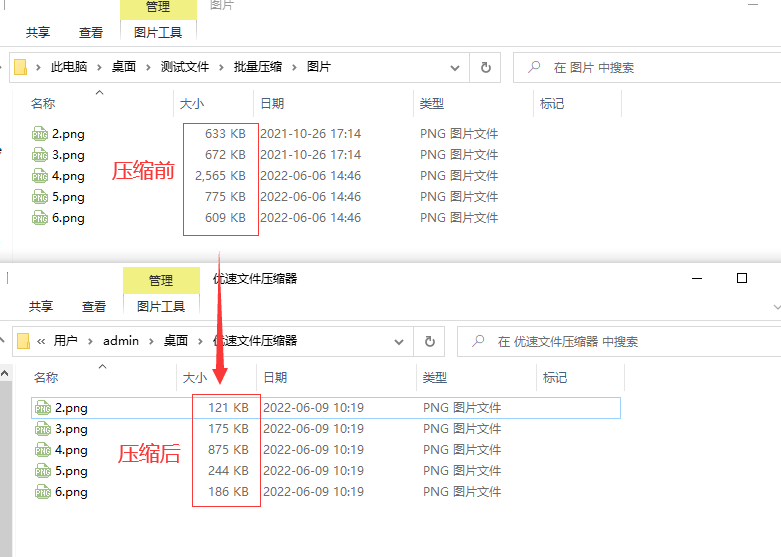Image resolution: width=781 pixels, height=557 pixels.
Task: Sort bottom window files by 日期 column
Action: click(274, 377)
